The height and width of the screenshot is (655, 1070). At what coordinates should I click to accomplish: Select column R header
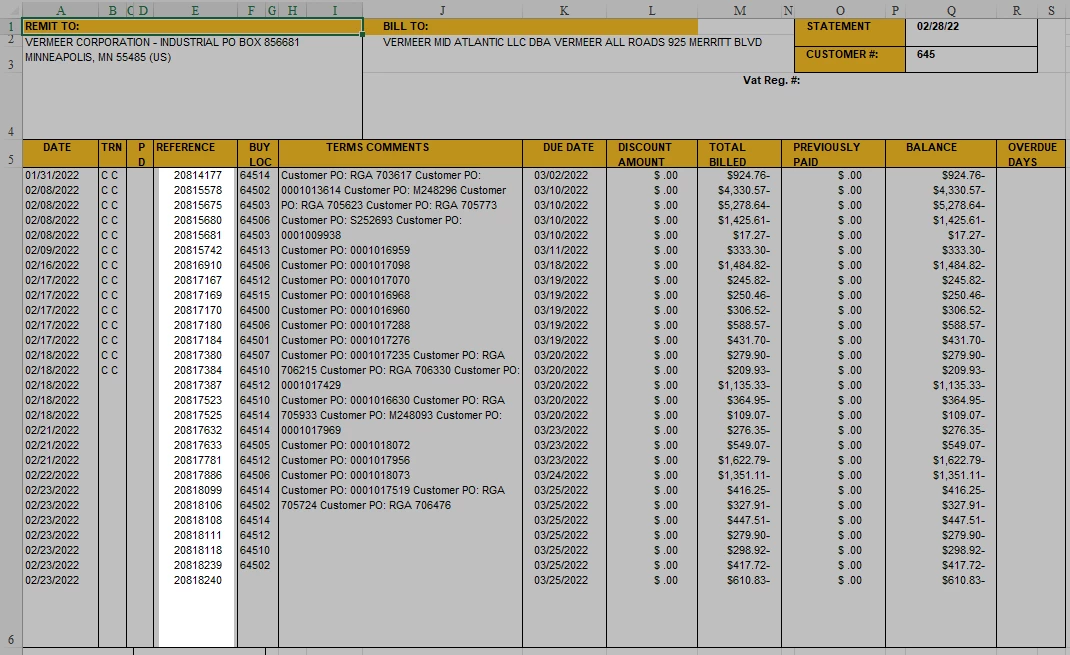1017,10
